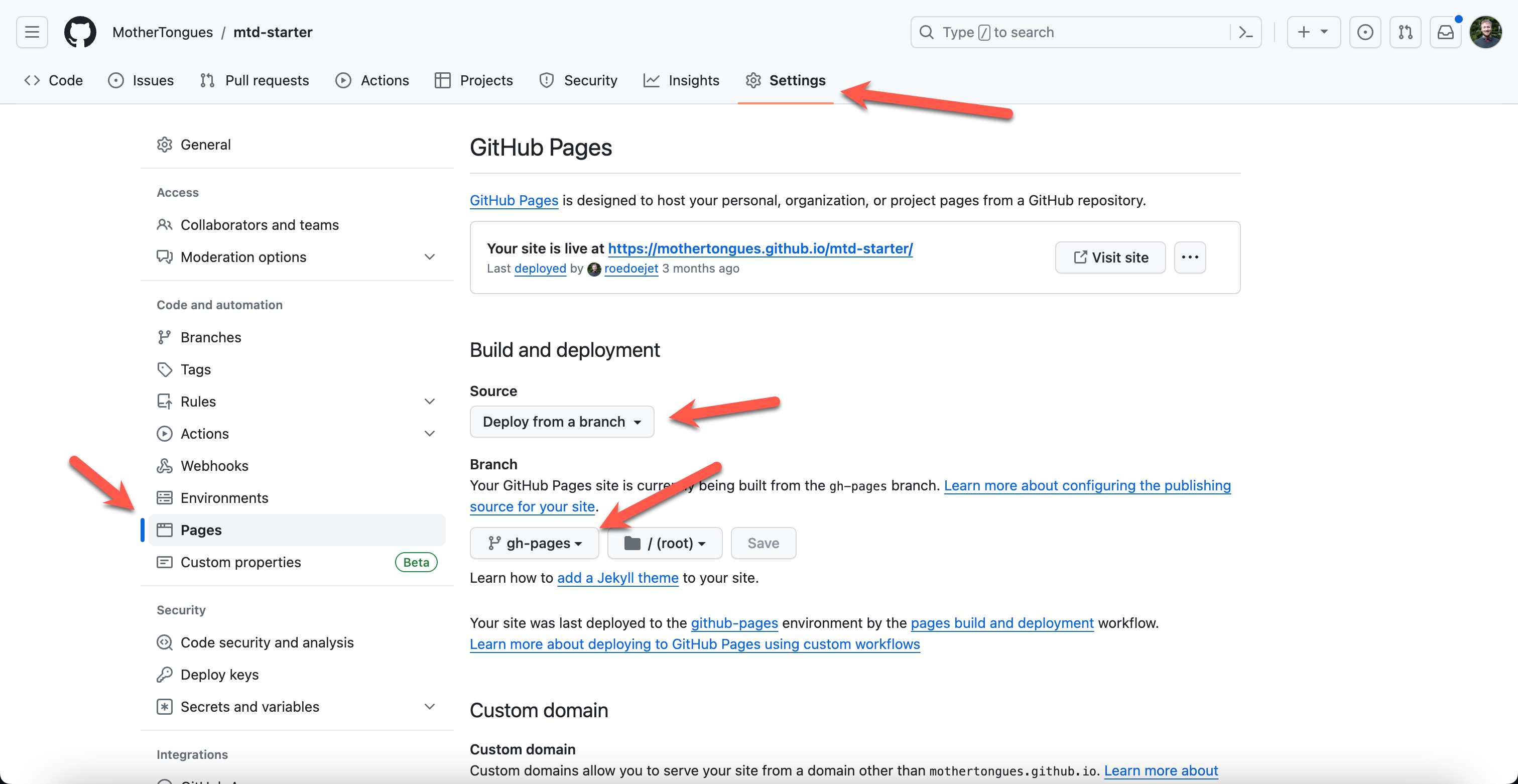Screen dimensions: 1518x784
Task: Open the mothertongues.github.io site link
Action: pyautogui.click(x=760, y=248)
